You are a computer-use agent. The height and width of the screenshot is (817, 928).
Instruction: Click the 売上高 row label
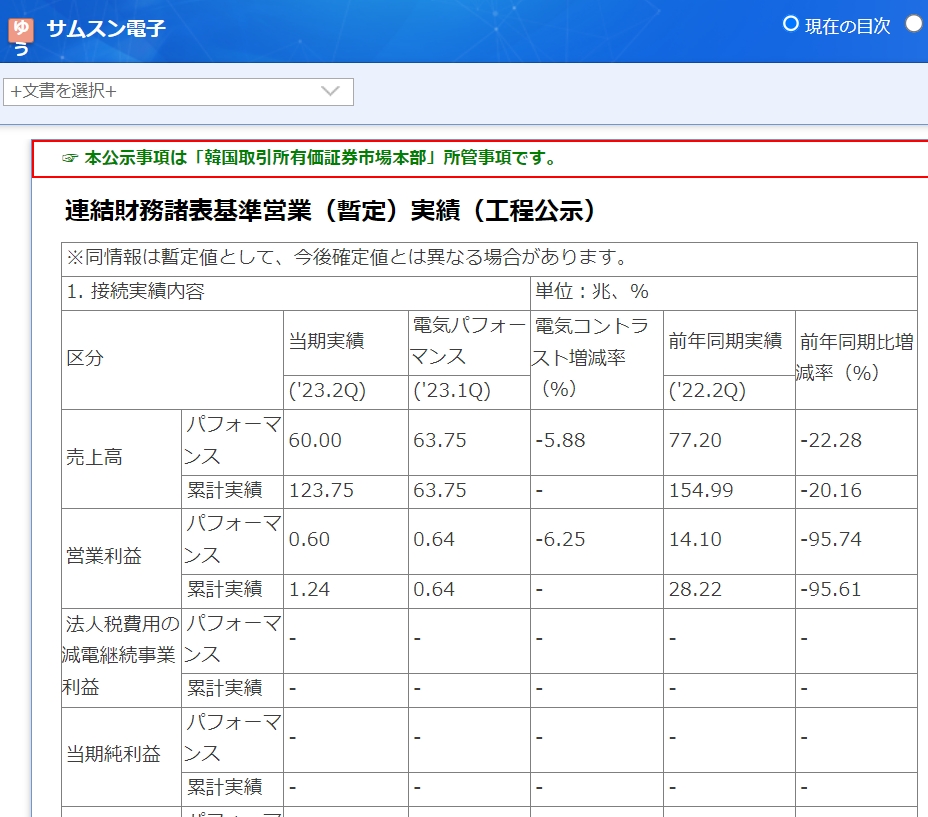[x=94, y=458]
